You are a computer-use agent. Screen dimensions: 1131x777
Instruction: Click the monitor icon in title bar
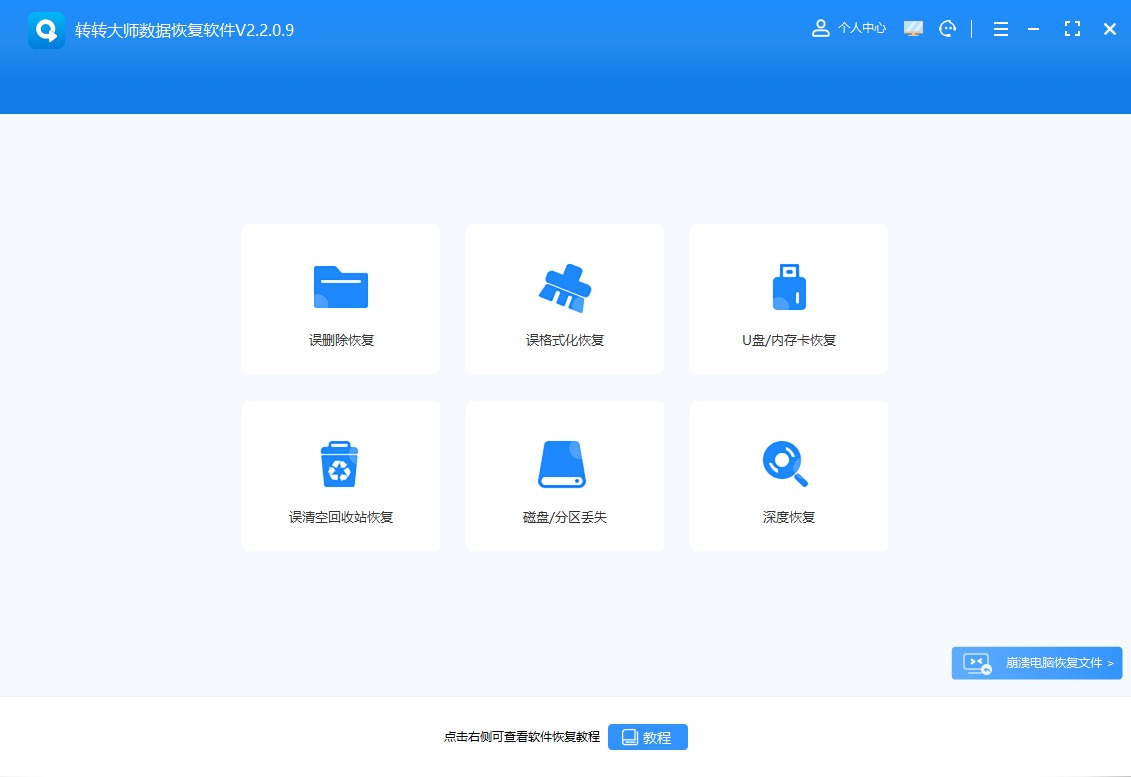point(913,28)
